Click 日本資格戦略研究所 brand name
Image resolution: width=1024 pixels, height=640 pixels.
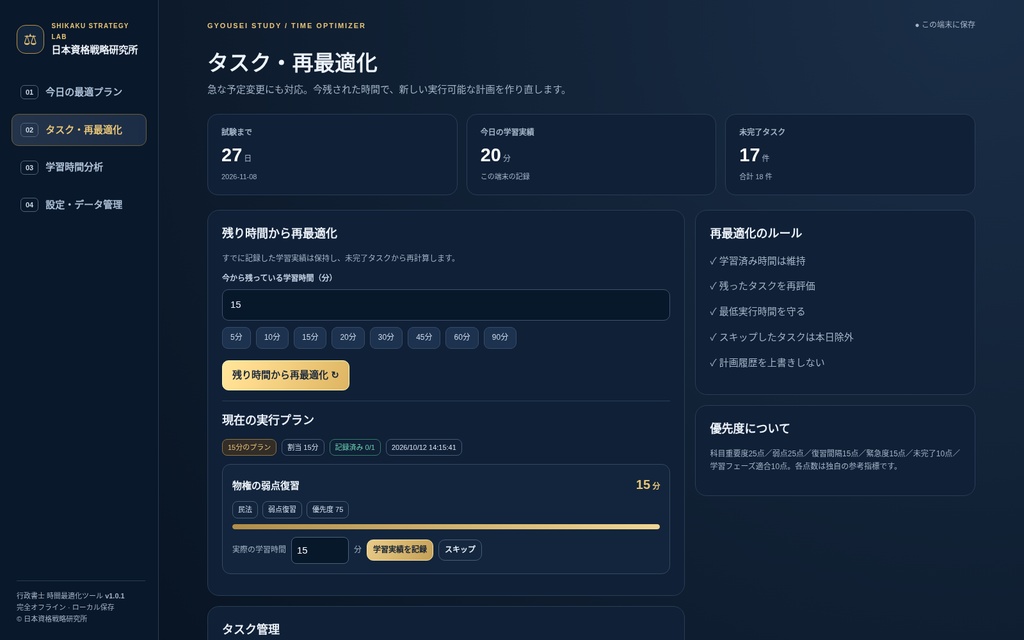click(95, 50)
